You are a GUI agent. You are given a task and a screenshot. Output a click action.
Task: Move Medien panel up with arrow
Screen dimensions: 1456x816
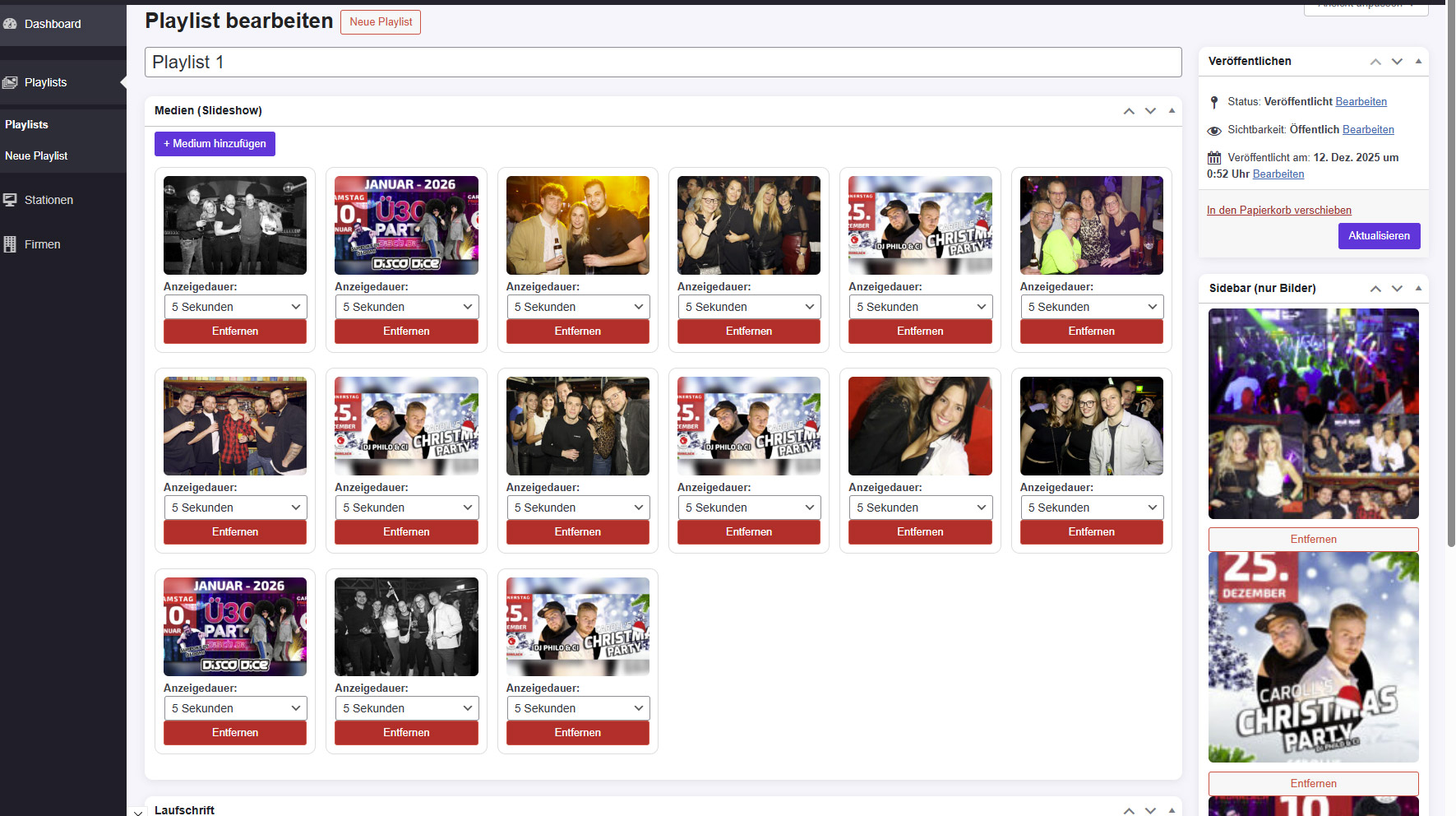pos(1129,111)
